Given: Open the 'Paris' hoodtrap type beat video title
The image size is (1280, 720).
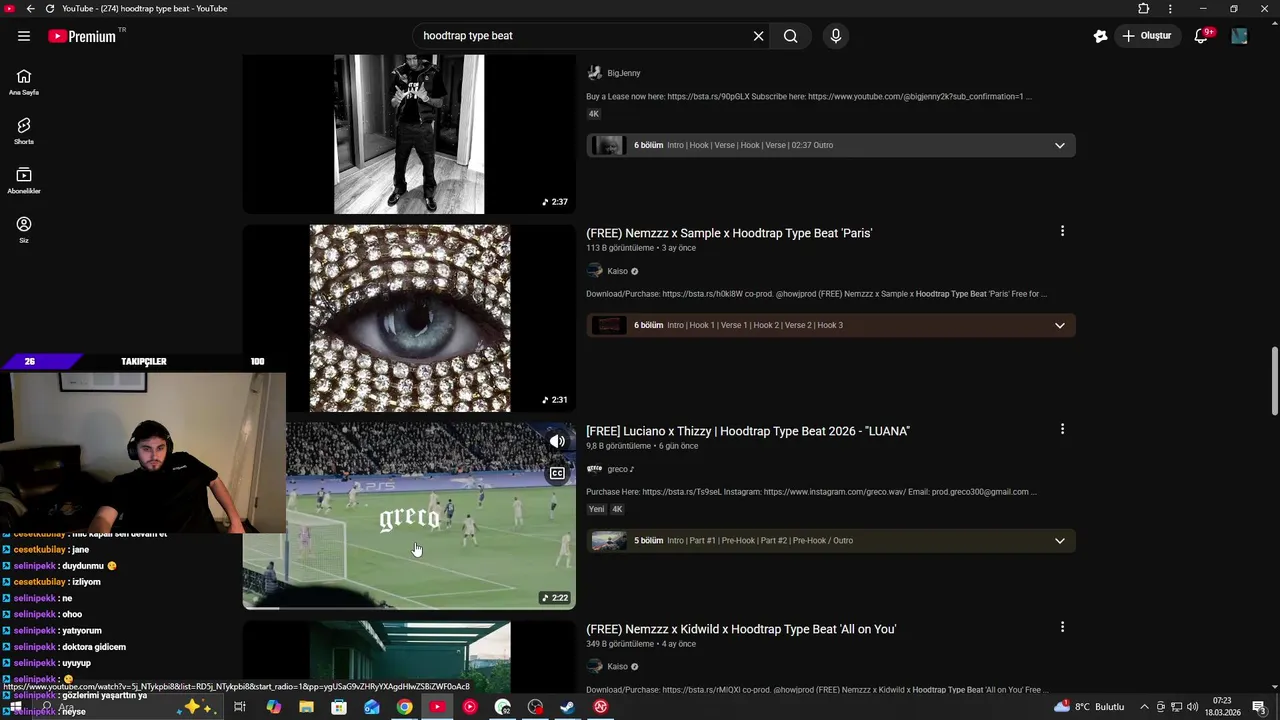Looking at the screenshot, I should [729, 233].
